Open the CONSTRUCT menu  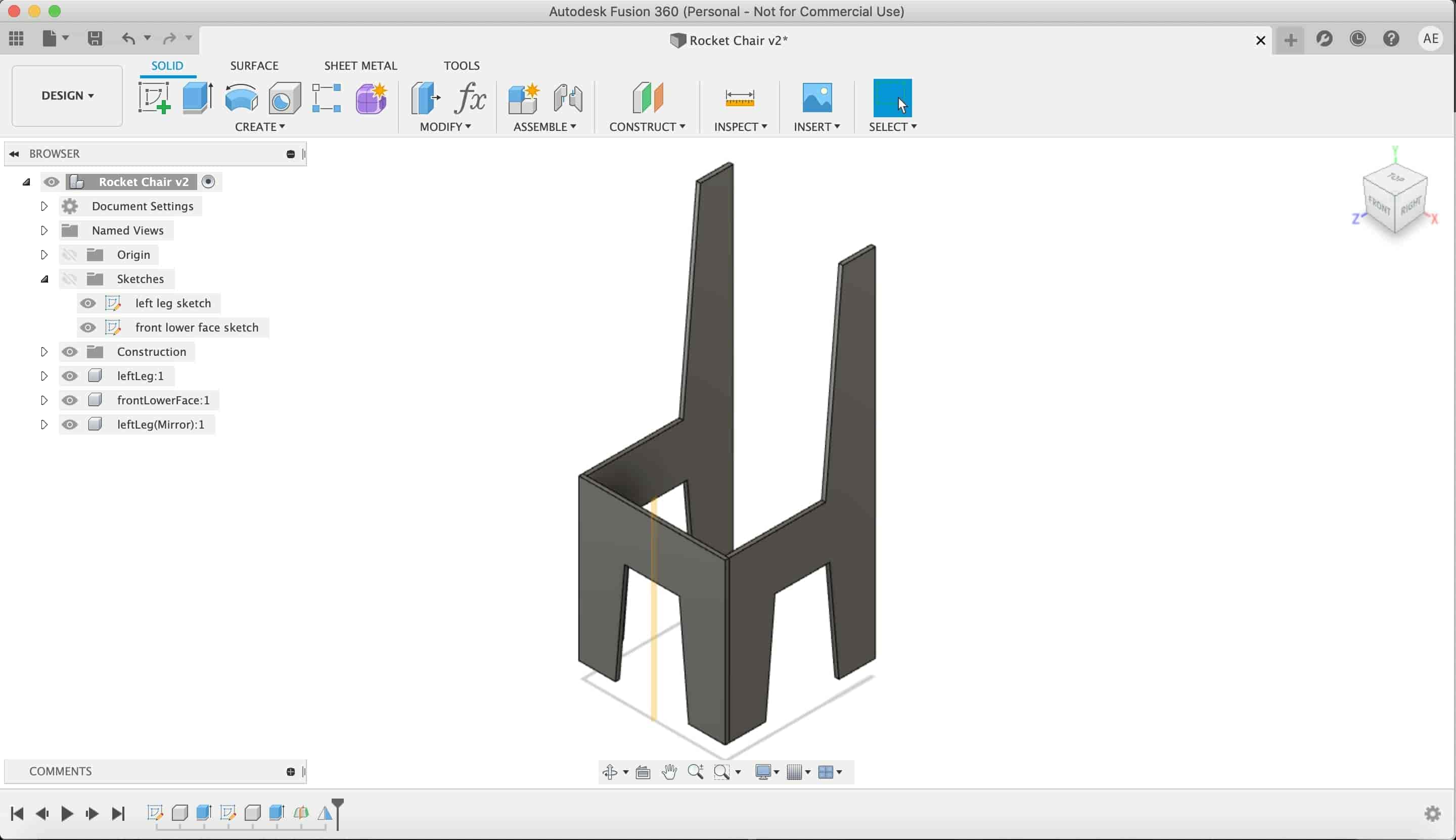coord(648,127)
